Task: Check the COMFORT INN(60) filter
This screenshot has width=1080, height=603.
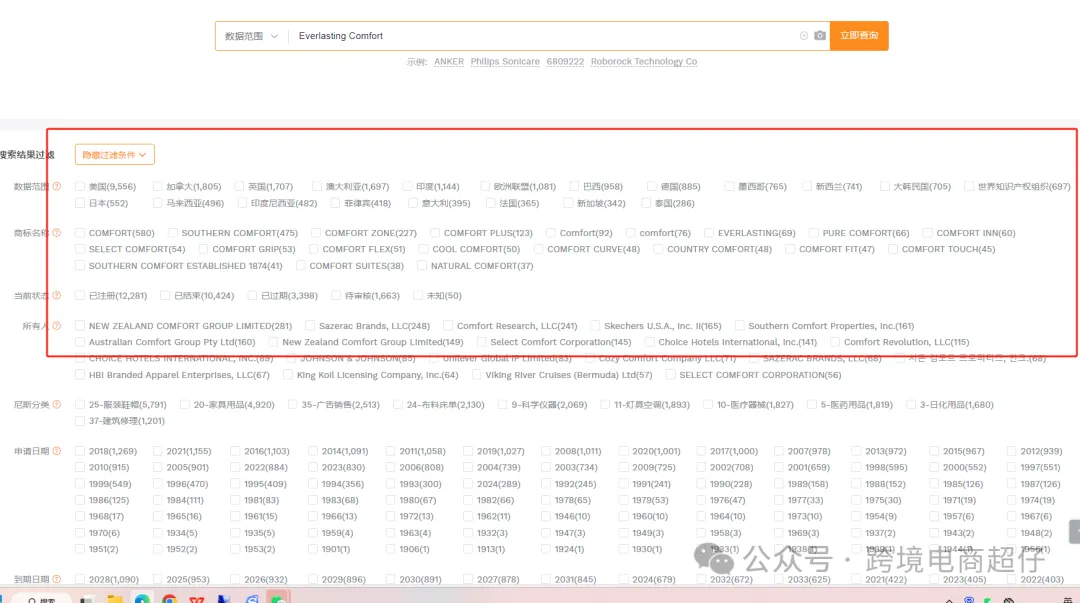Action: pyautogui.click(x=927, y=233)
